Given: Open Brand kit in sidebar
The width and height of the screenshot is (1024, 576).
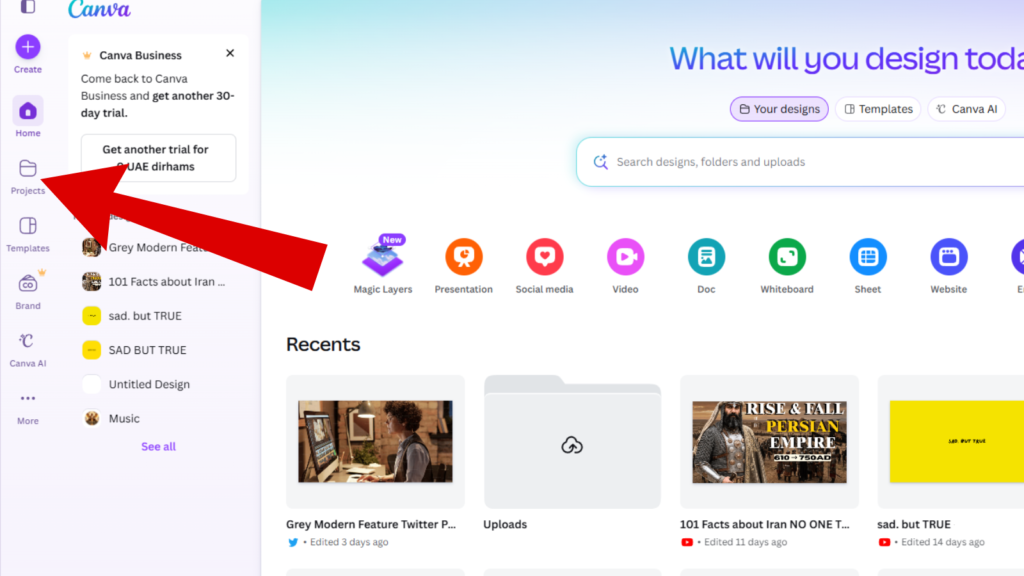Looking at the screenshot, I should click(28, 285).
